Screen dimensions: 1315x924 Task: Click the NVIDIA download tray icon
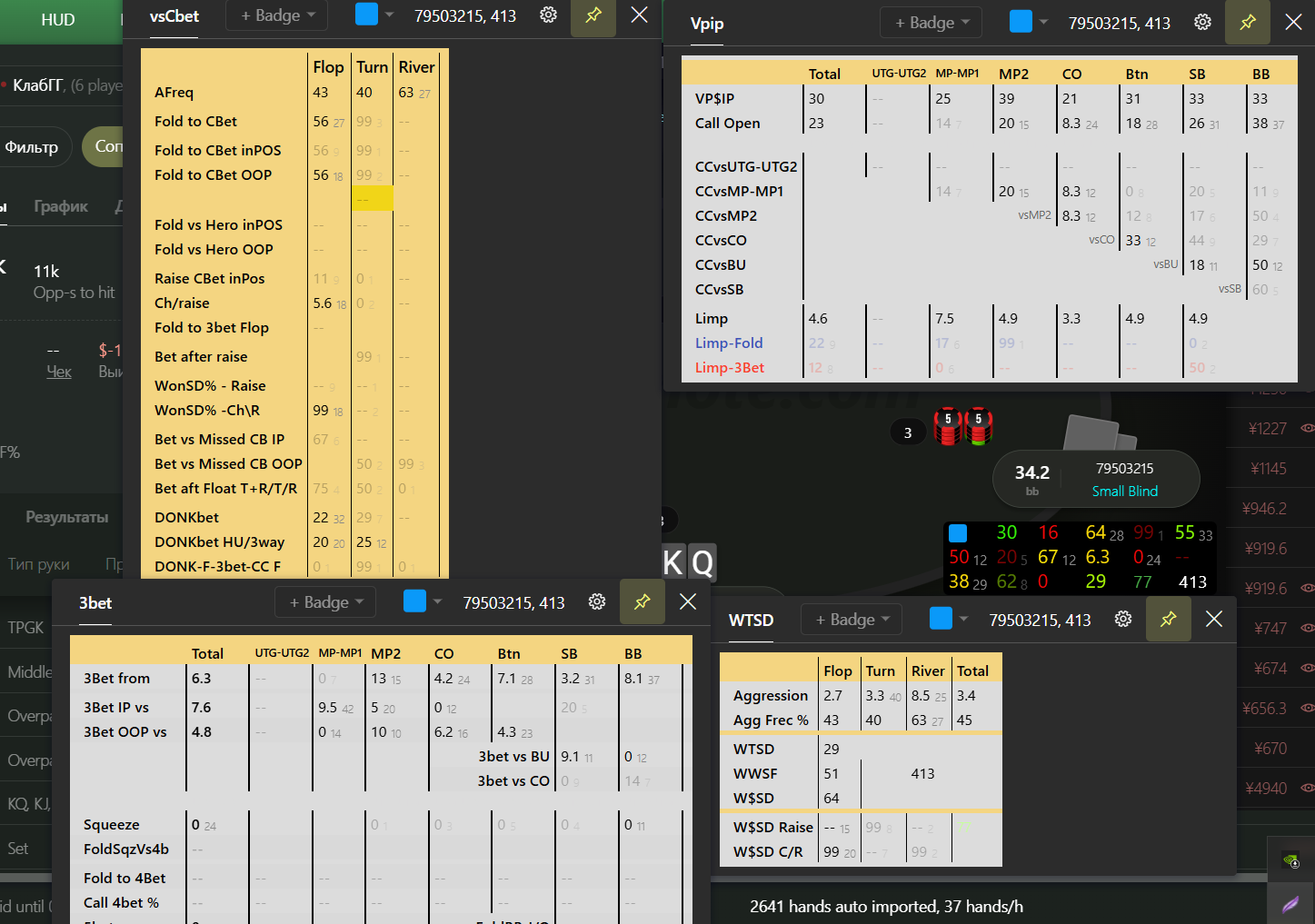1290,859
